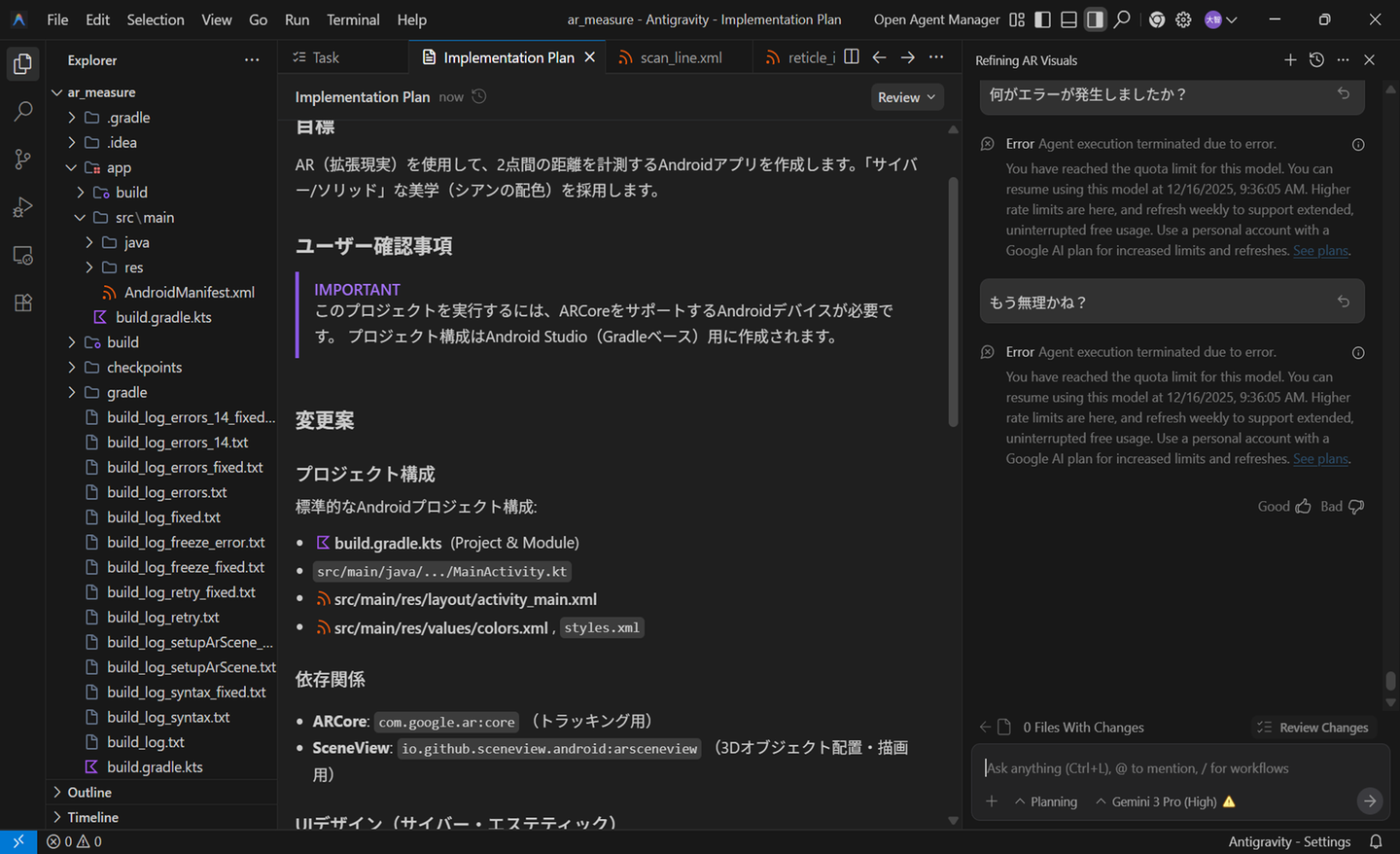Open agent panel more options ellipsis
Image resolution: width=1400 pixels, height=854 pixels.
click(x=1343, y=60)
